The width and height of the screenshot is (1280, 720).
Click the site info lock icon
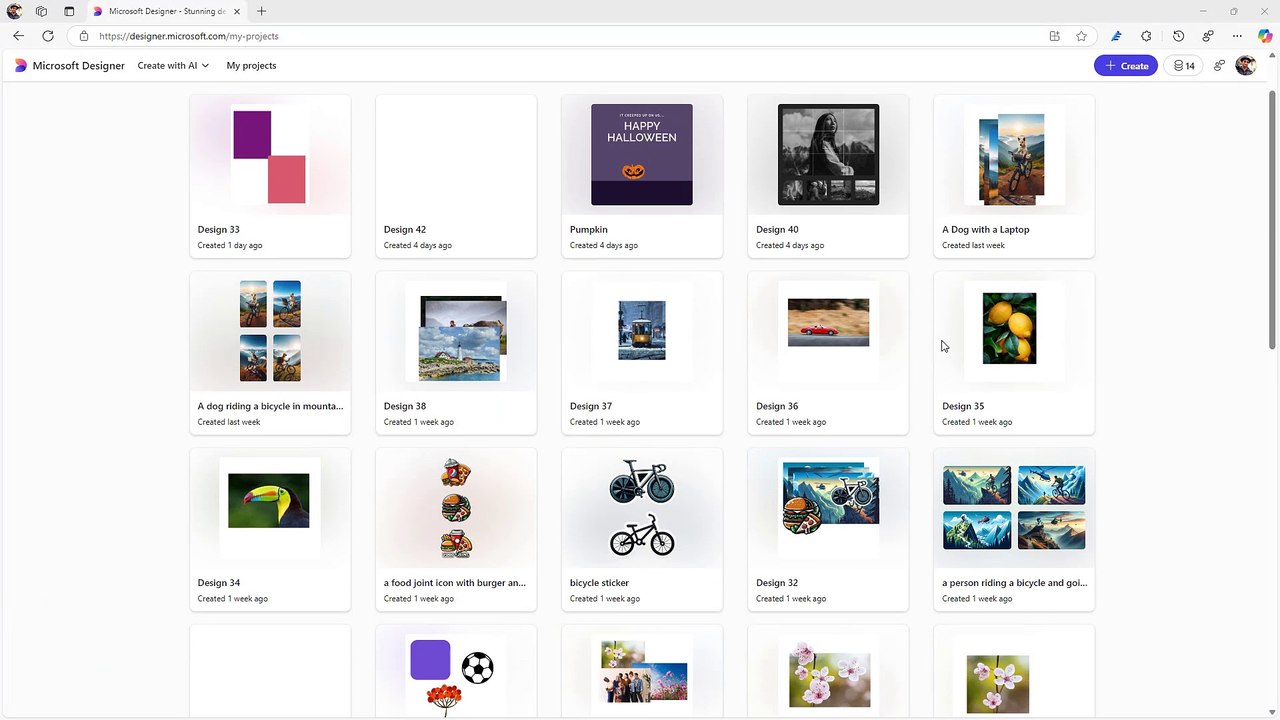(84, 36)
